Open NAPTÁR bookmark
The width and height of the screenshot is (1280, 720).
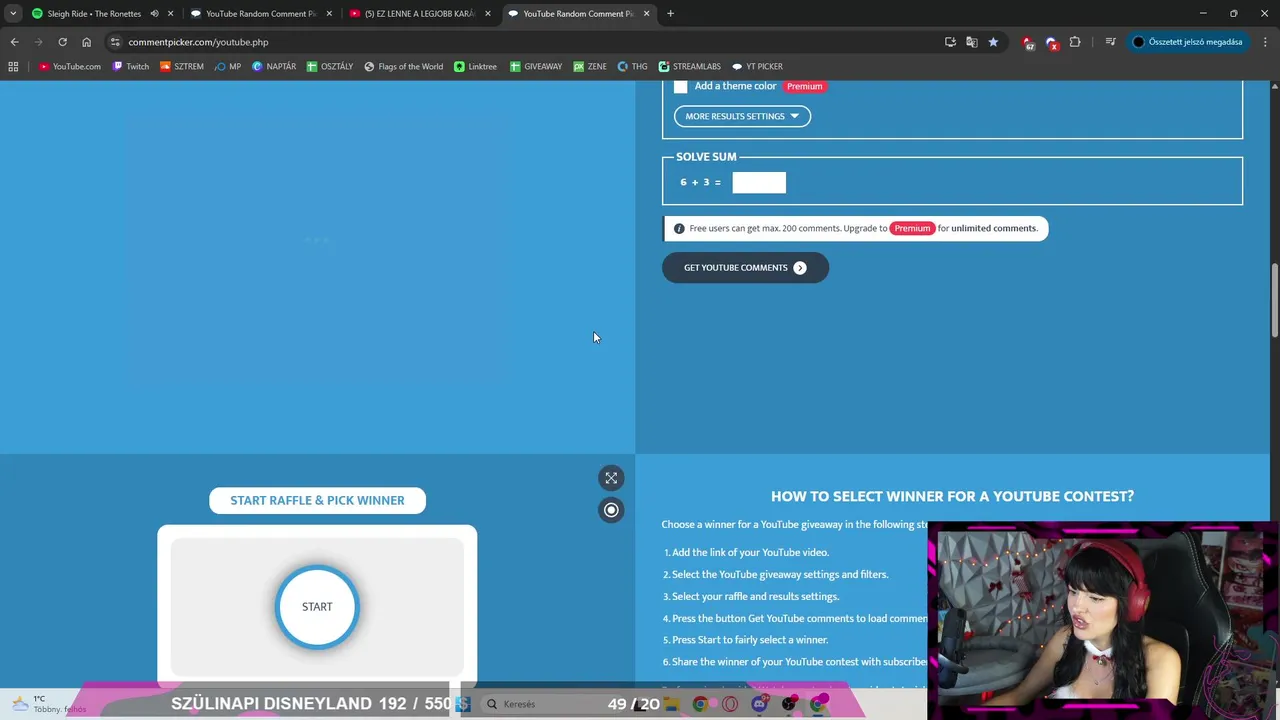(274, 67)
